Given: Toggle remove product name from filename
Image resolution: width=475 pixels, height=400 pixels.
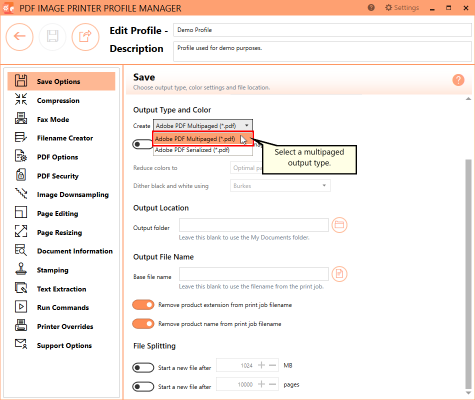Looking at the screenshot, I should coord(143,324).
